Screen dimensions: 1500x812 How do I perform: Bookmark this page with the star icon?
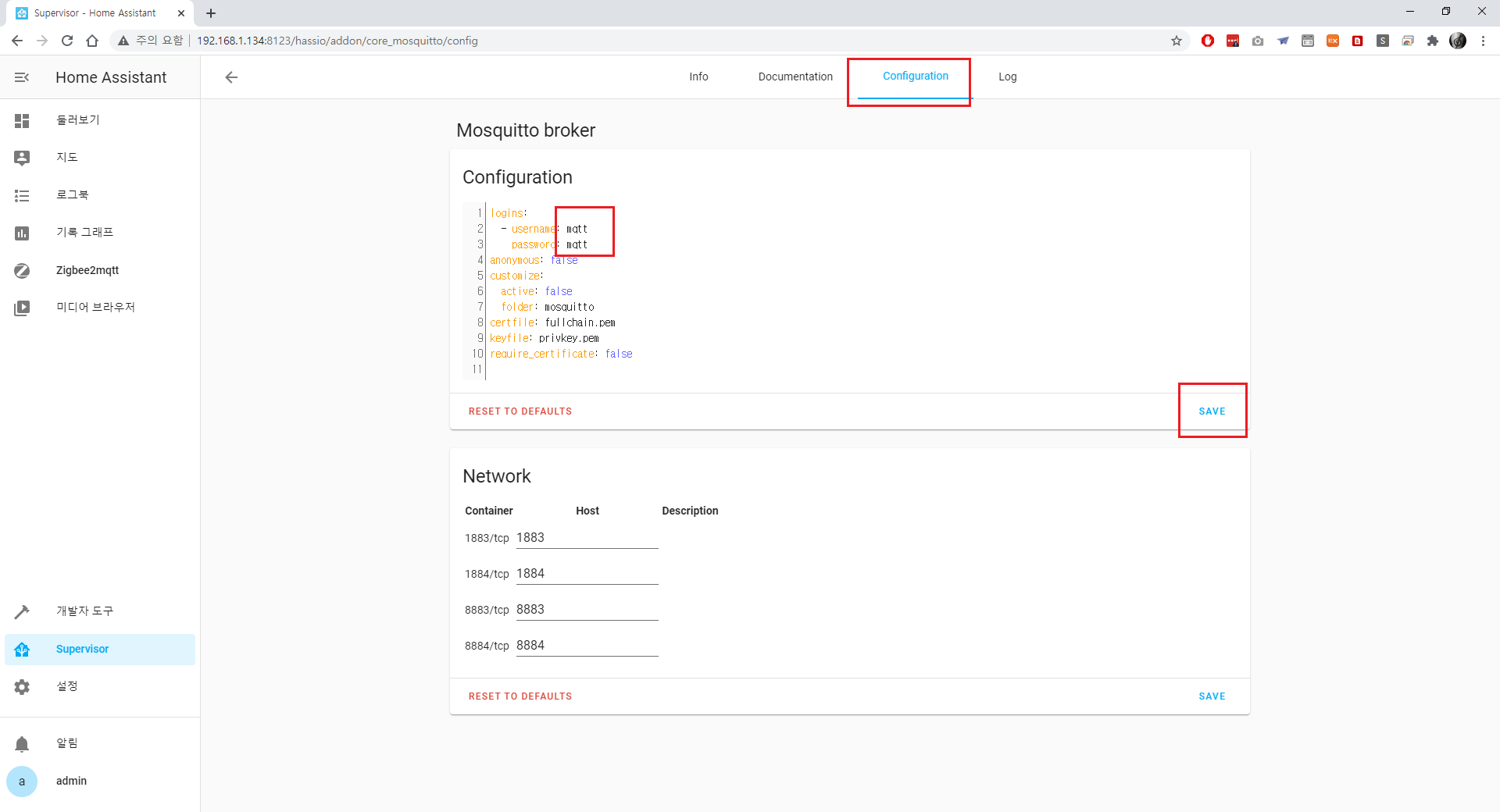[1177, 41]
